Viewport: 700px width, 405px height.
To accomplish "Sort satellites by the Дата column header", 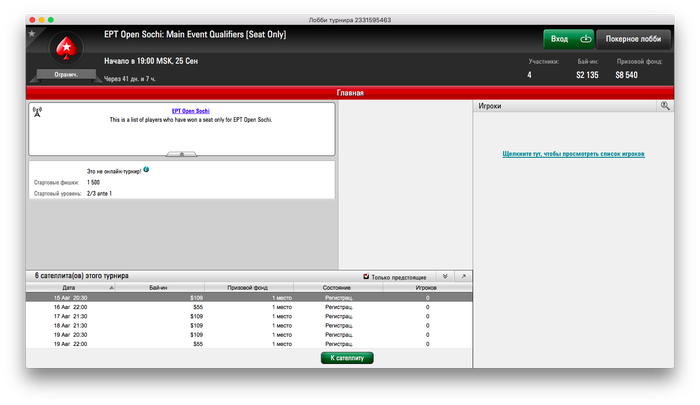I will [x=70, y=288].
